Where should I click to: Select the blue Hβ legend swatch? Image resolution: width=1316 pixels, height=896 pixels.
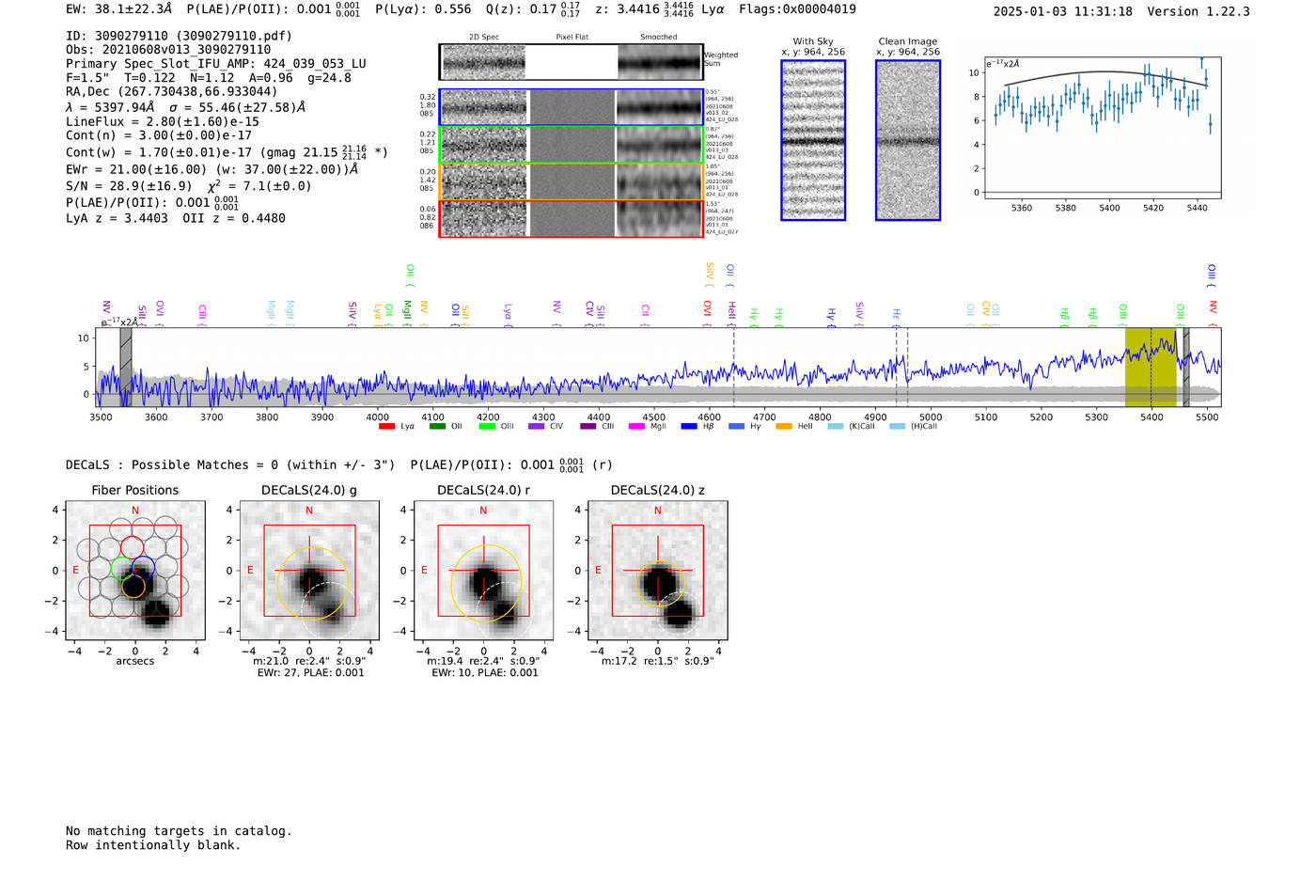click(689, 427)
